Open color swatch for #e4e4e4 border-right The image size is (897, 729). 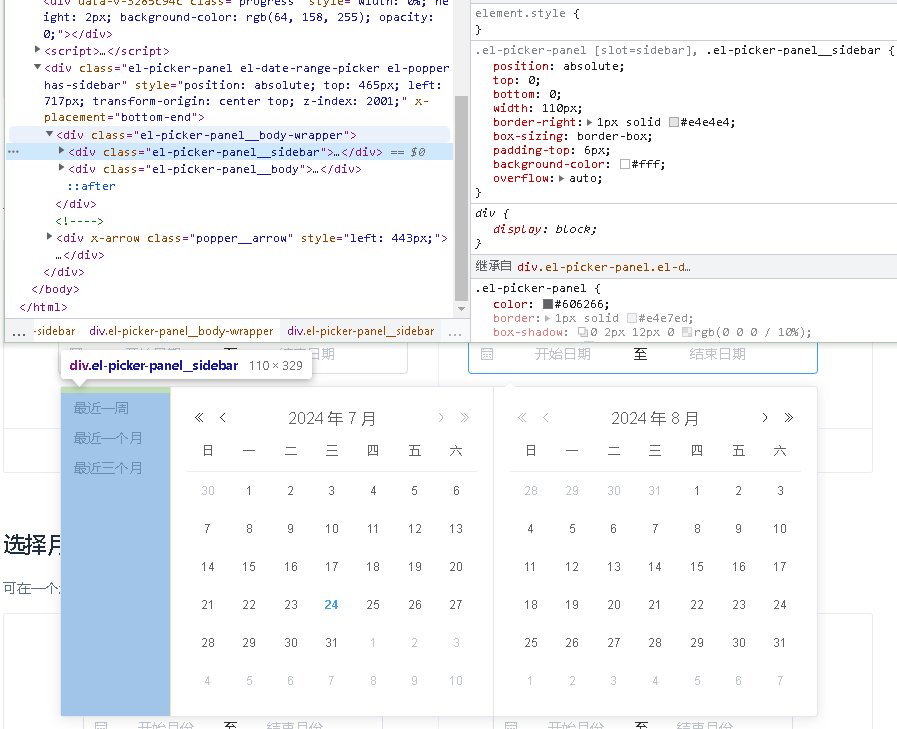(x=674, y=122)
